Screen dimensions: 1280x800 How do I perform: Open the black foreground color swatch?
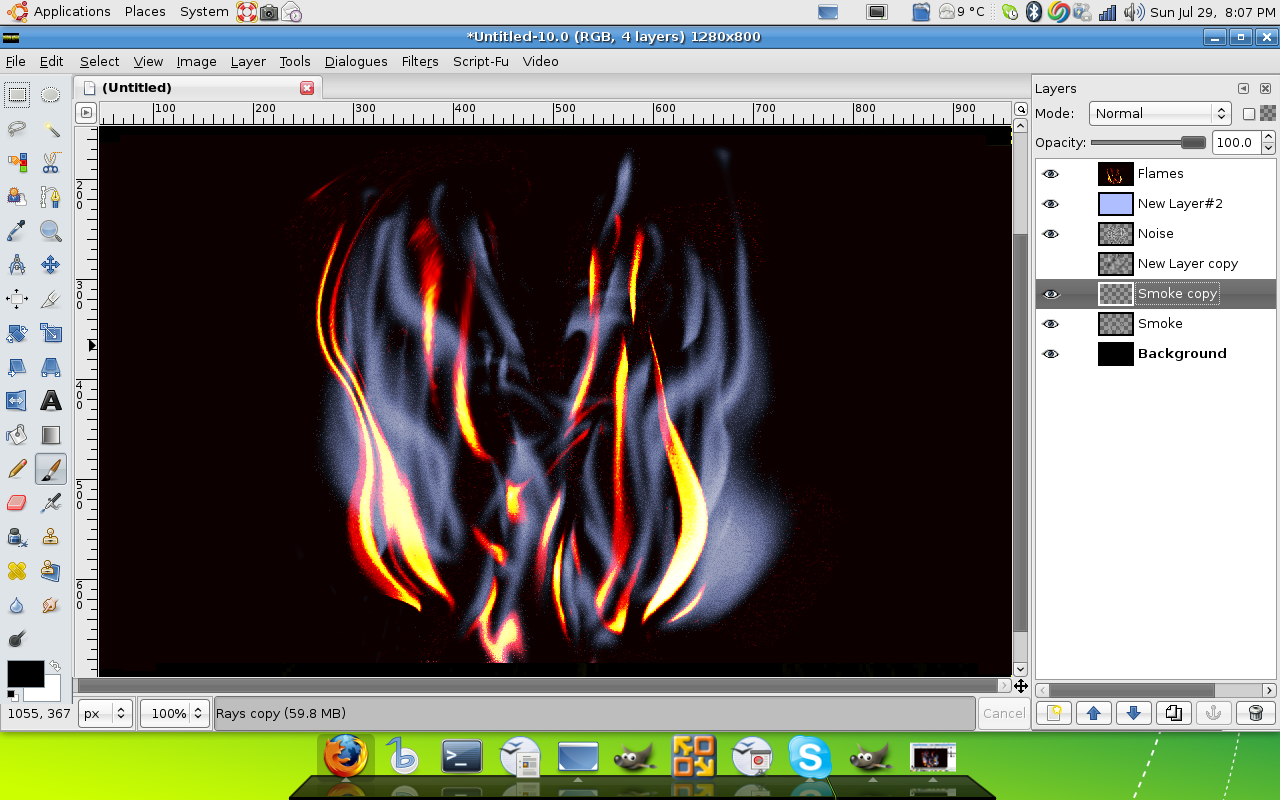(x=25, y=673)
